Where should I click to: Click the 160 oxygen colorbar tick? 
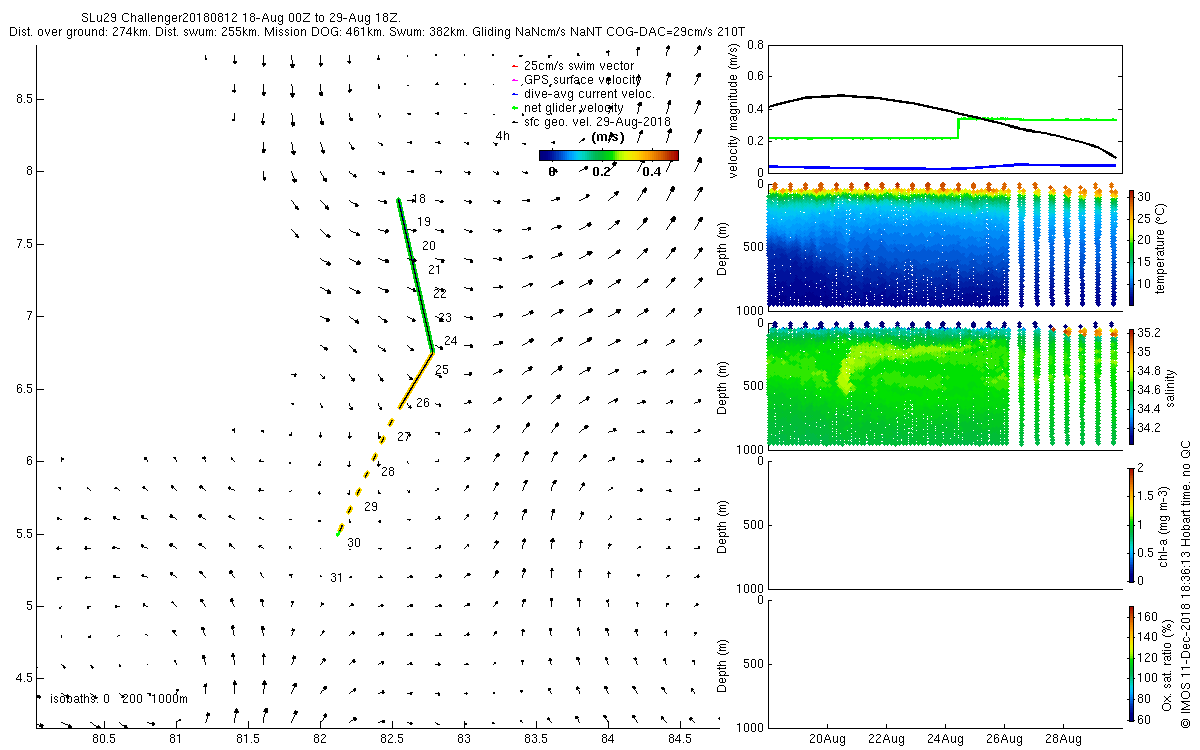tap(1149, 615)
